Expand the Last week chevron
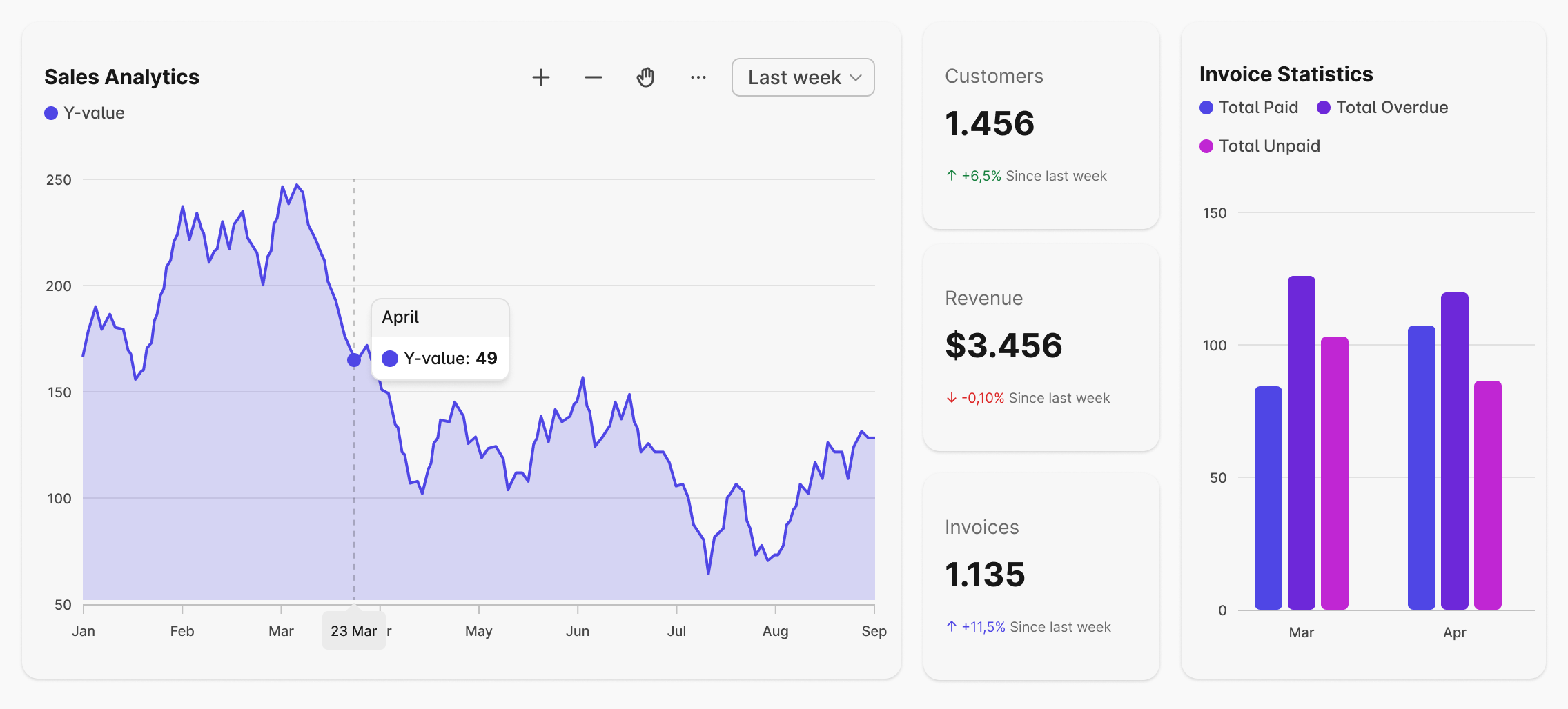 point(856,77)
